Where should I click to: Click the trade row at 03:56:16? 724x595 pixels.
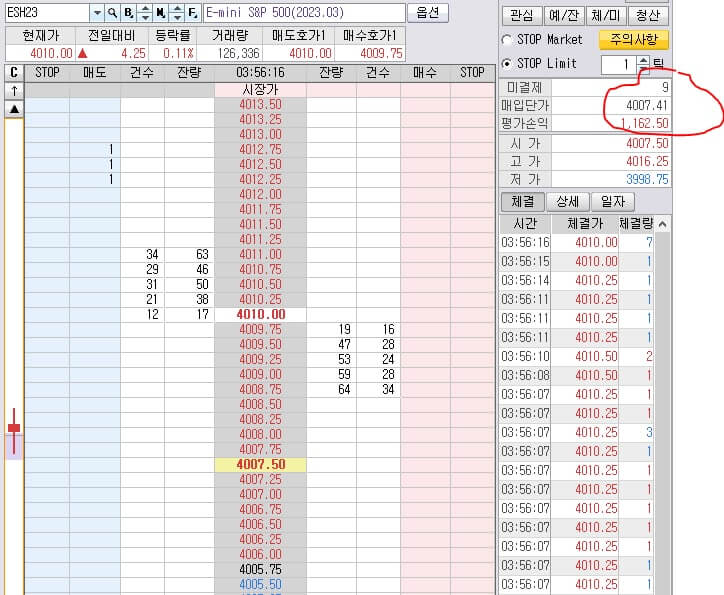tap(577, 242)
